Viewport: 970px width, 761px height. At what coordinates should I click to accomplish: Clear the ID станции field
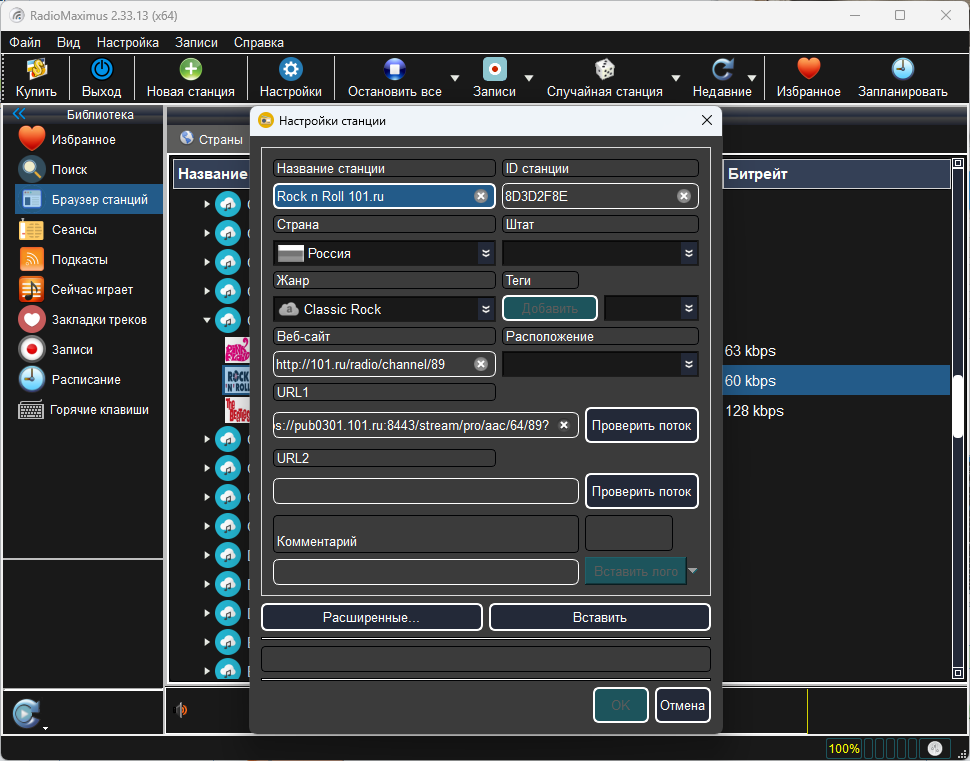coord(684,196)
